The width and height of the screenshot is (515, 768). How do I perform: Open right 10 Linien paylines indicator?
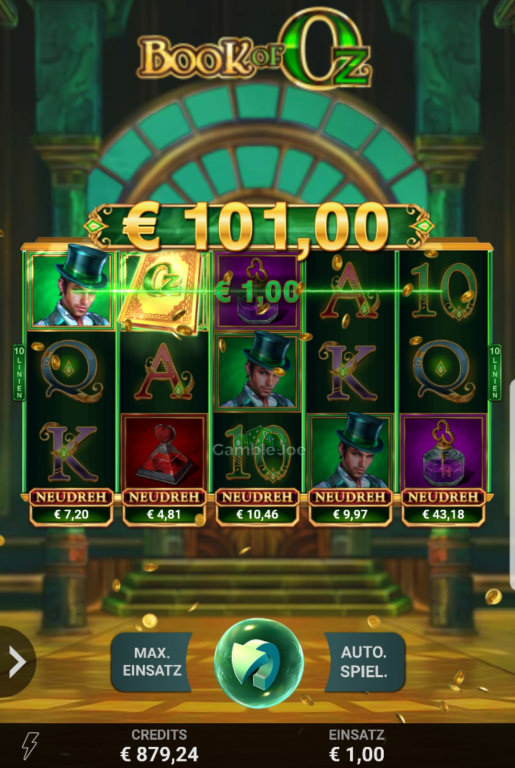(x=495, y=372)
